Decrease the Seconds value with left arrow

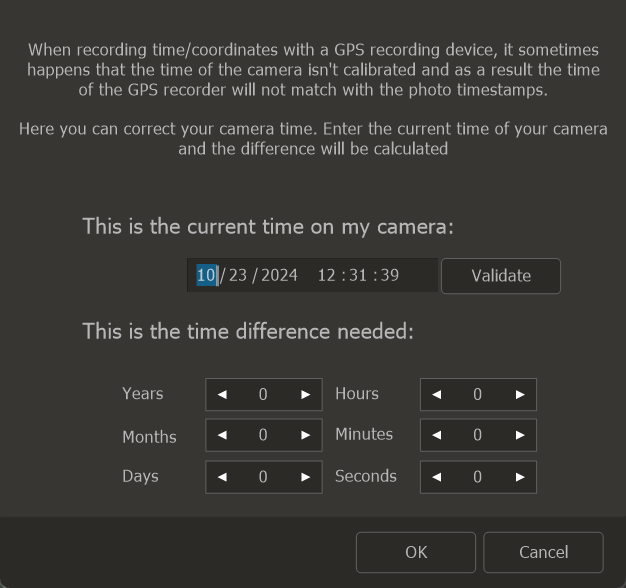tap(437, 477)
